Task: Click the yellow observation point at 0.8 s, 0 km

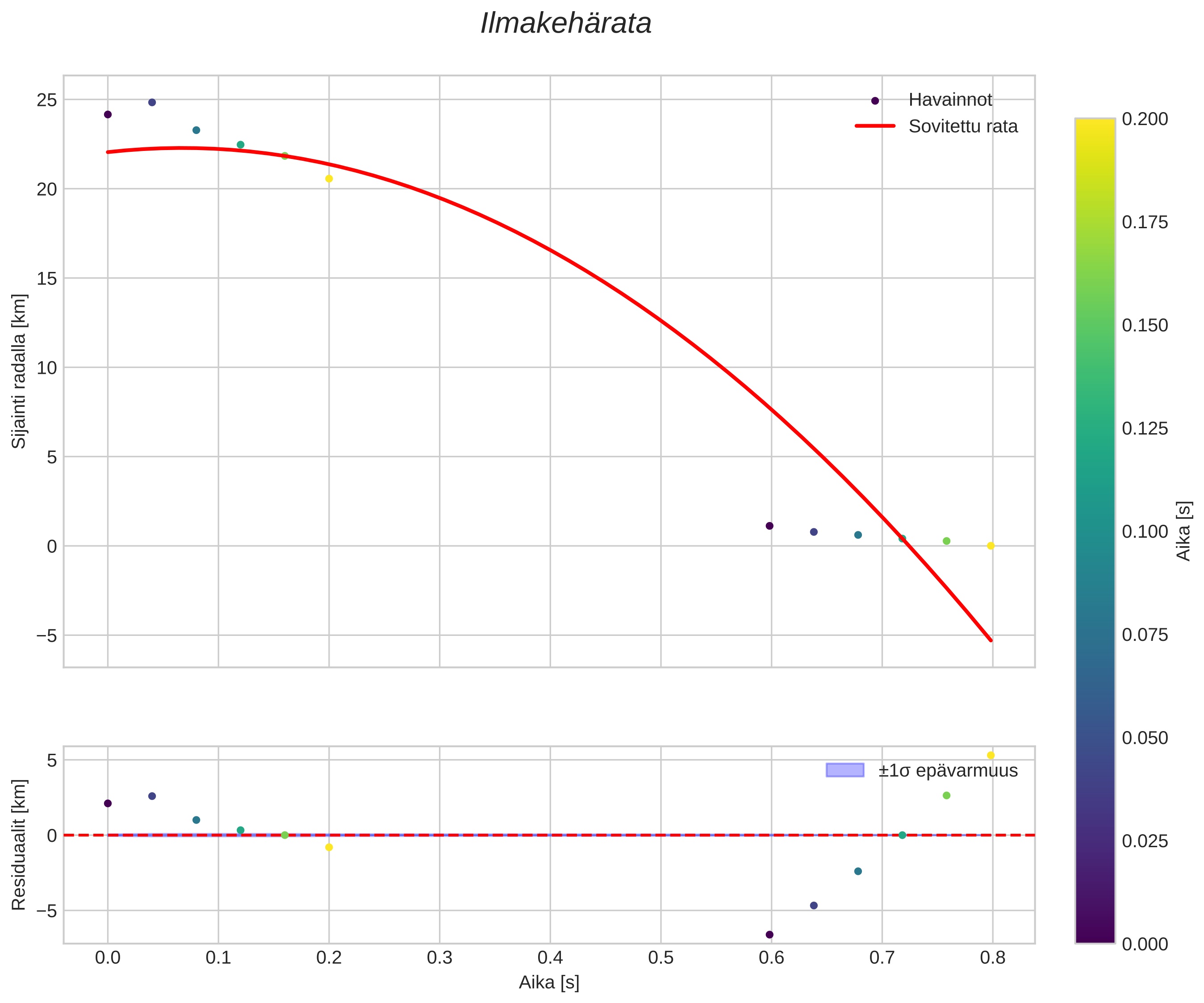Action: tap(991, 546)
